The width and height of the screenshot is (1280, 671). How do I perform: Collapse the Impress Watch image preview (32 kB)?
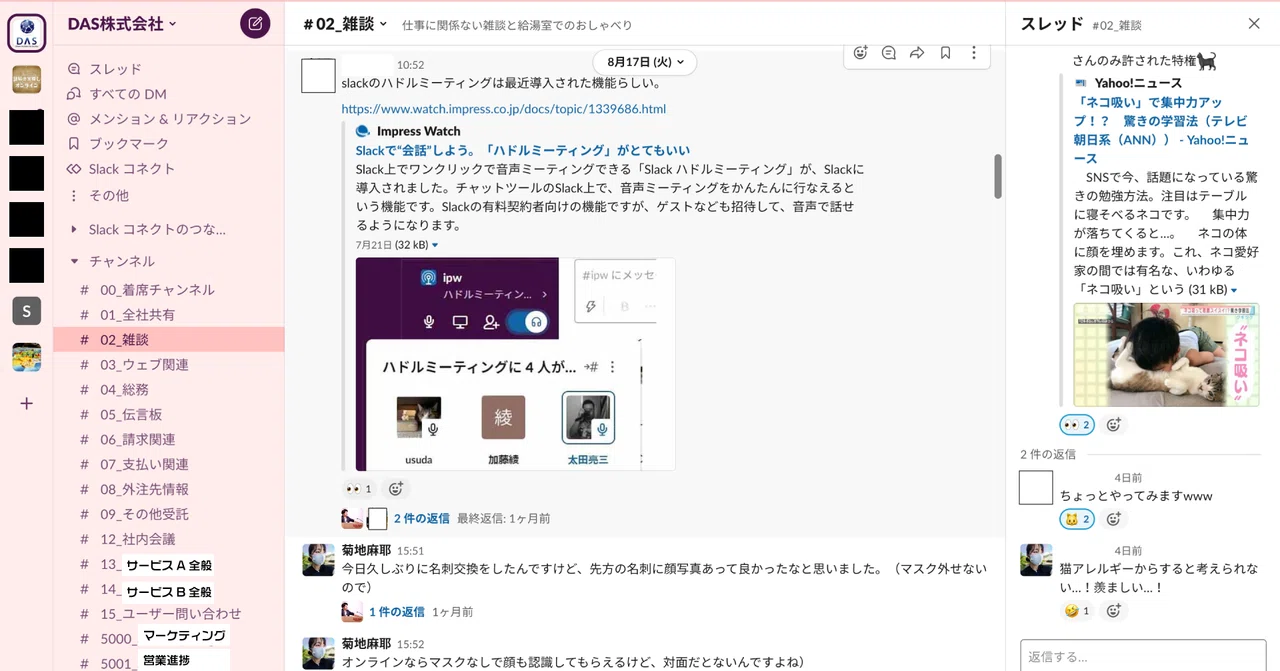[435, 245]
